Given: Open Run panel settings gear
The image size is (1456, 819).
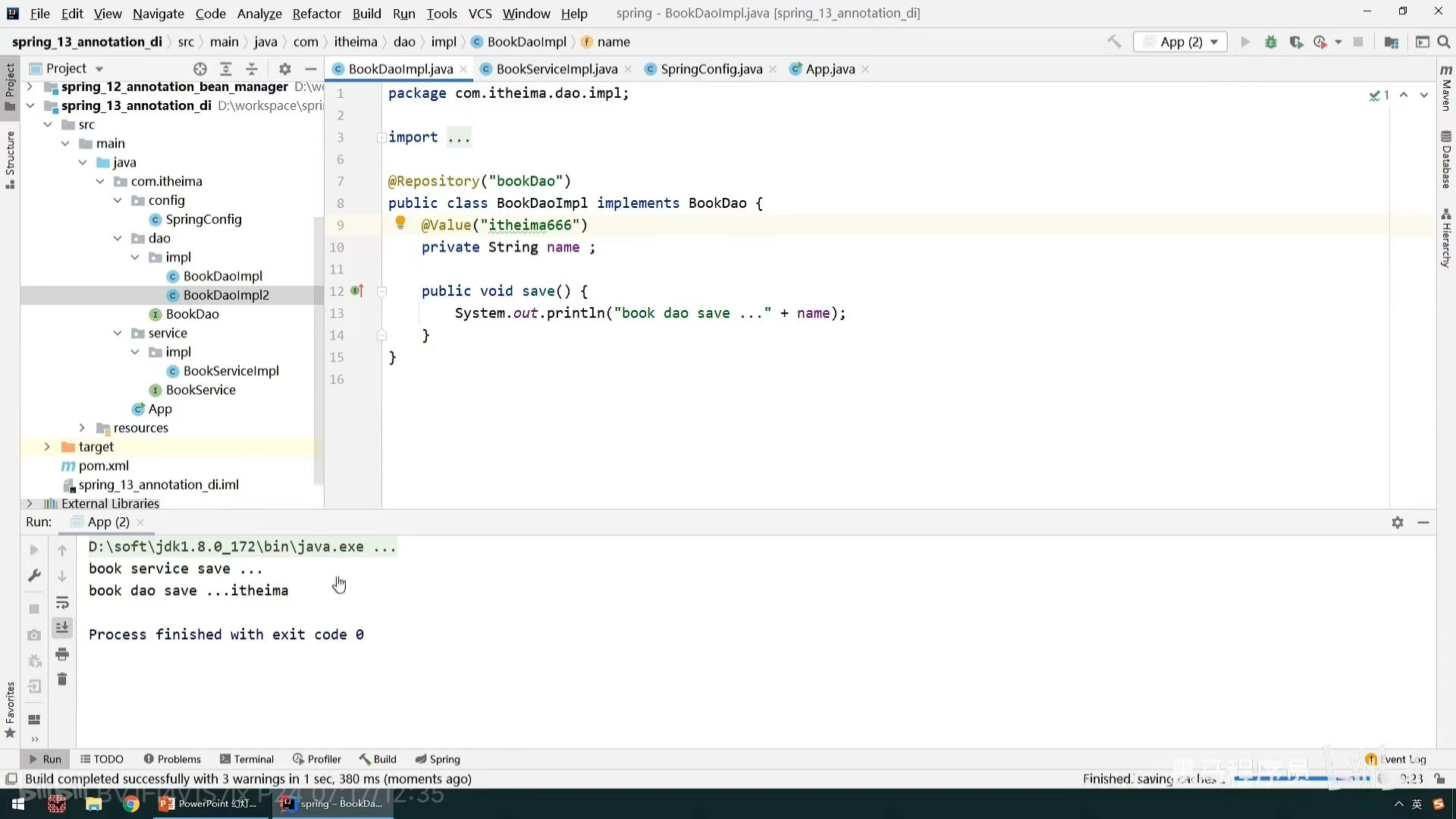Looking at the screenshot, I should [x=1398, y=522].
